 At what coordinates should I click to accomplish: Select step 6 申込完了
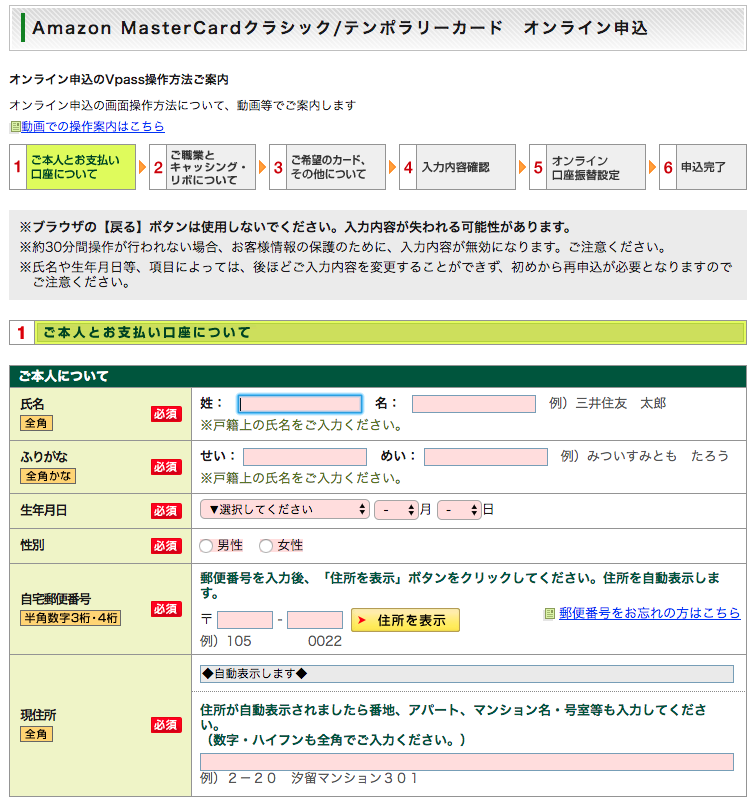pyautogui.click(x=703, y=167)
